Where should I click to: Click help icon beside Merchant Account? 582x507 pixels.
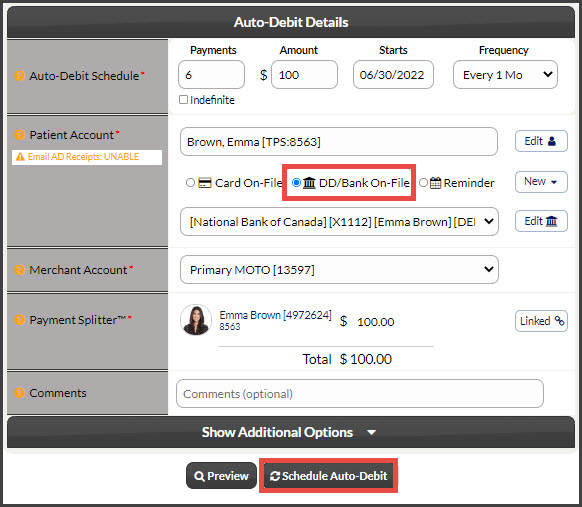19,270
